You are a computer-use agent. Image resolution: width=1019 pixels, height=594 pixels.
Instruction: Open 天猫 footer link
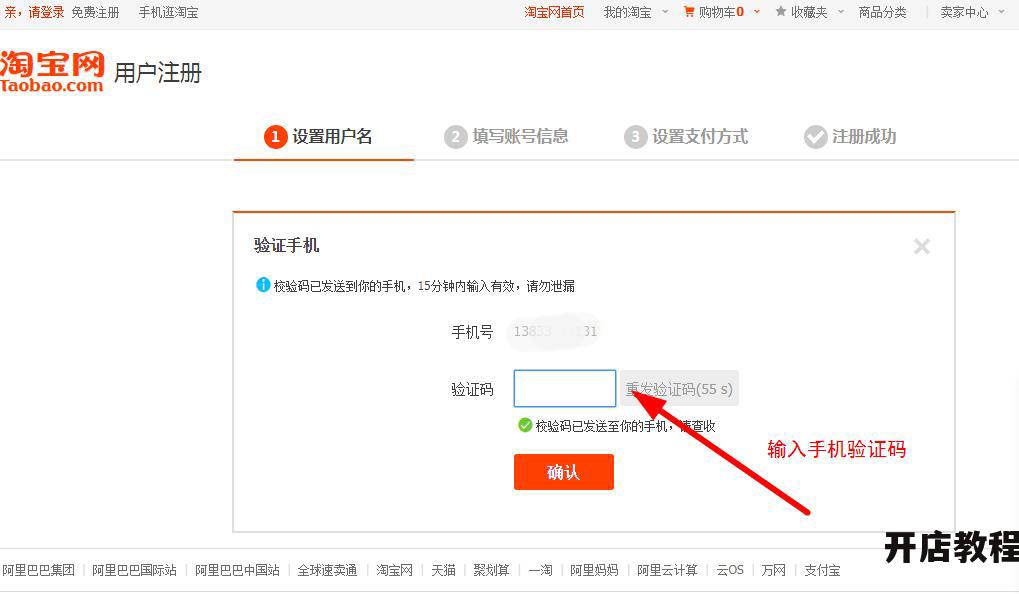(444, 570)
